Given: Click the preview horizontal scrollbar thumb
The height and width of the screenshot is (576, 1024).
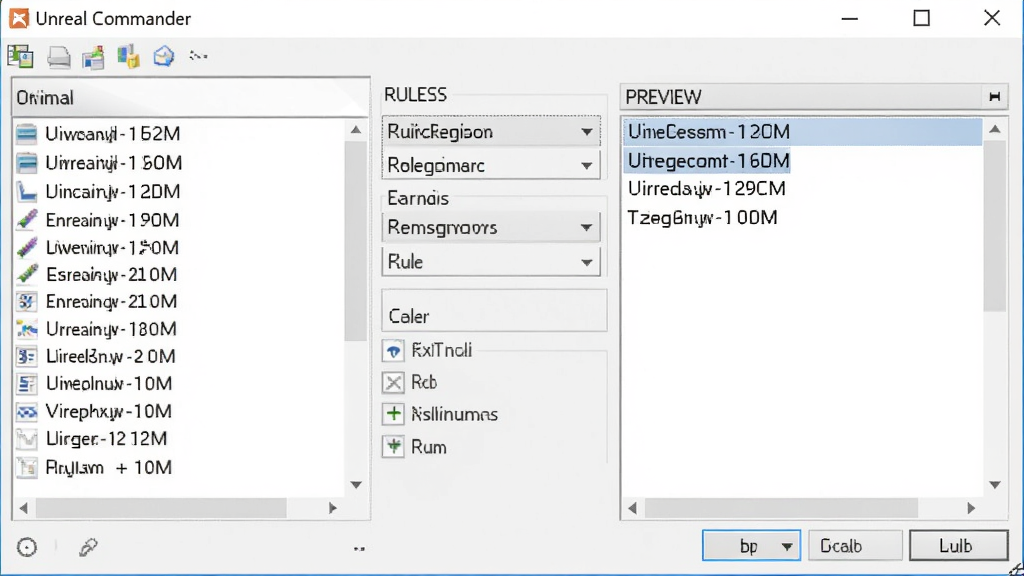Looking at the screenshot, I should tap(781, 508).
